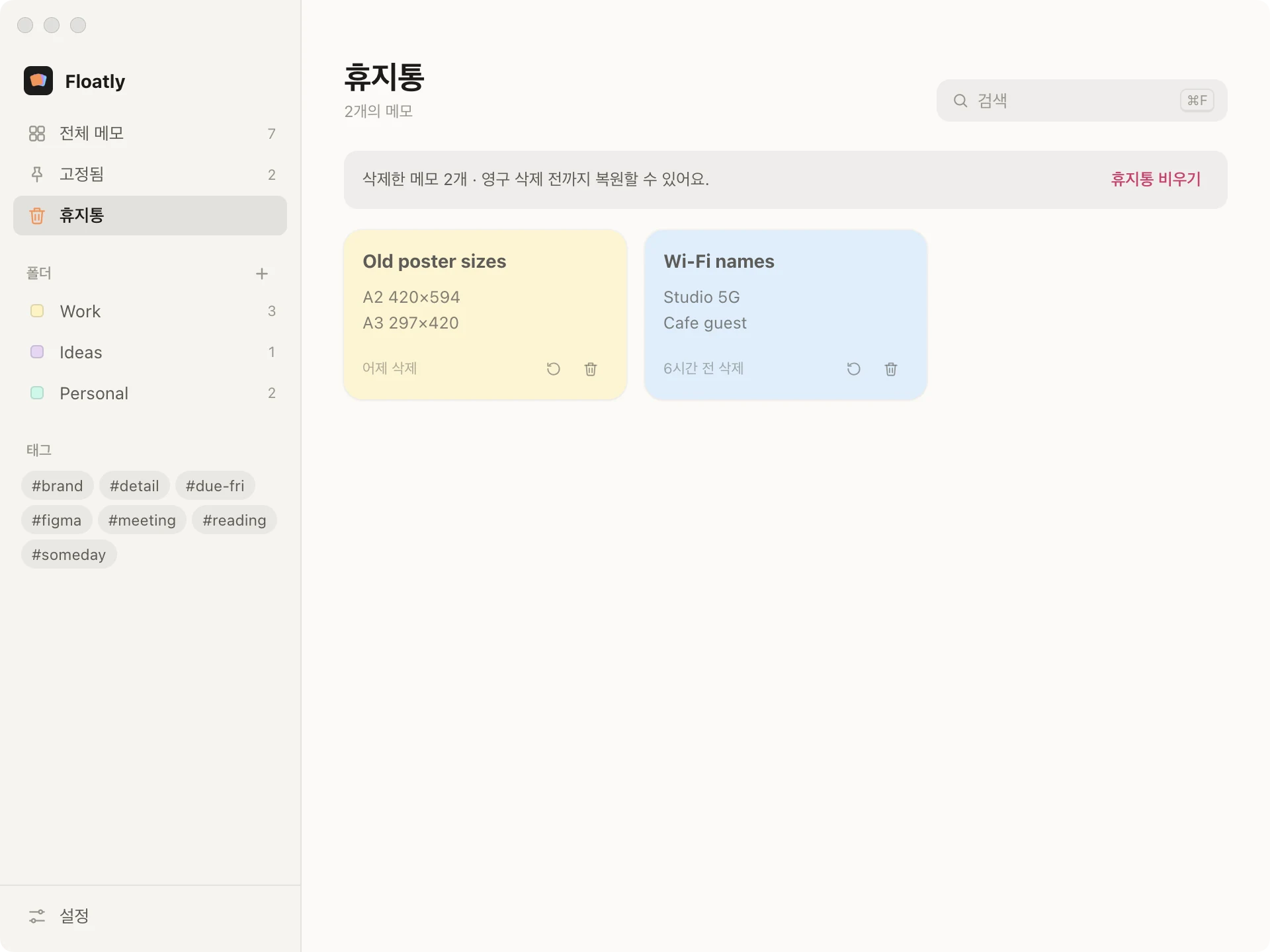Click the 휴지통 page heading
Screen dimensions: 1270x952
[x=384, y=77]
